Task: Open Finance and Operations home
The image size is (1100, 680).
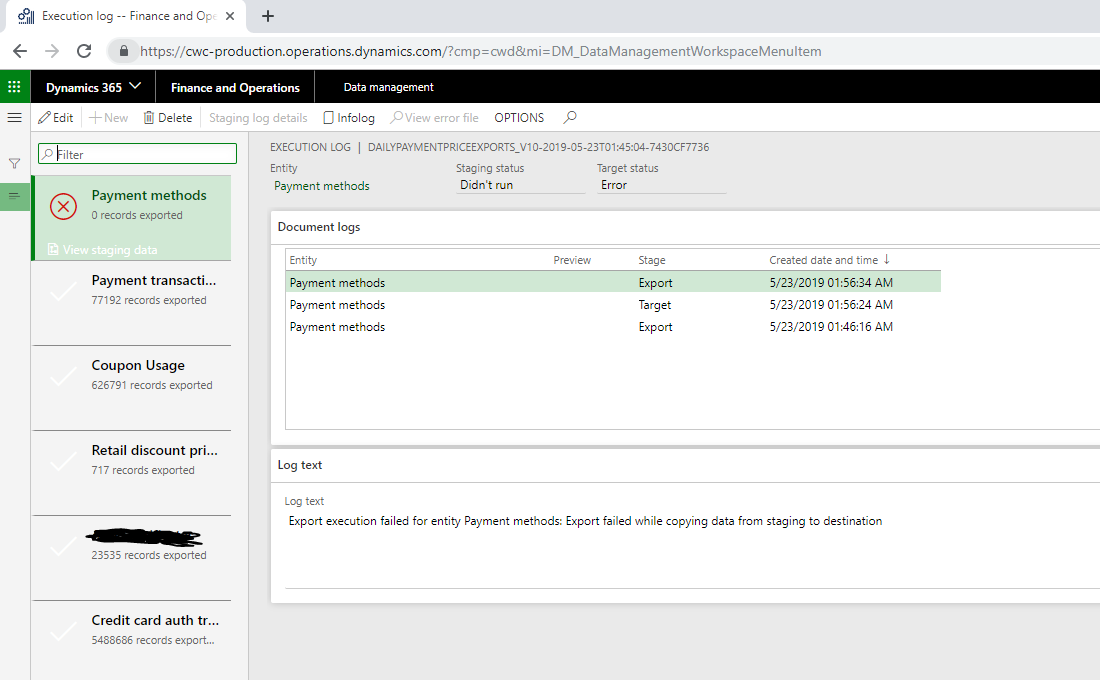Action: 235,87
